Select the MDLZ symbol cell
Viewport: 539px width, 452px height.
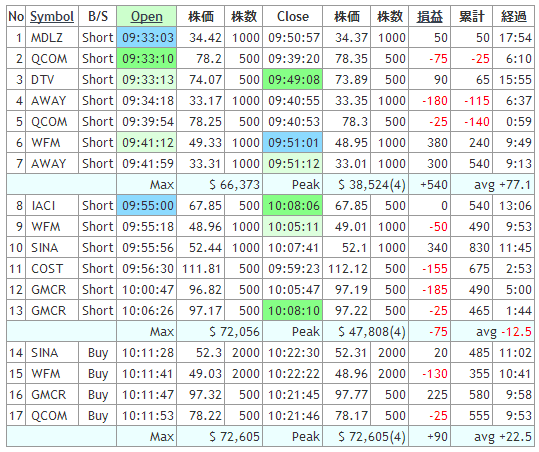pyautogui.click(x=52, y=37)
